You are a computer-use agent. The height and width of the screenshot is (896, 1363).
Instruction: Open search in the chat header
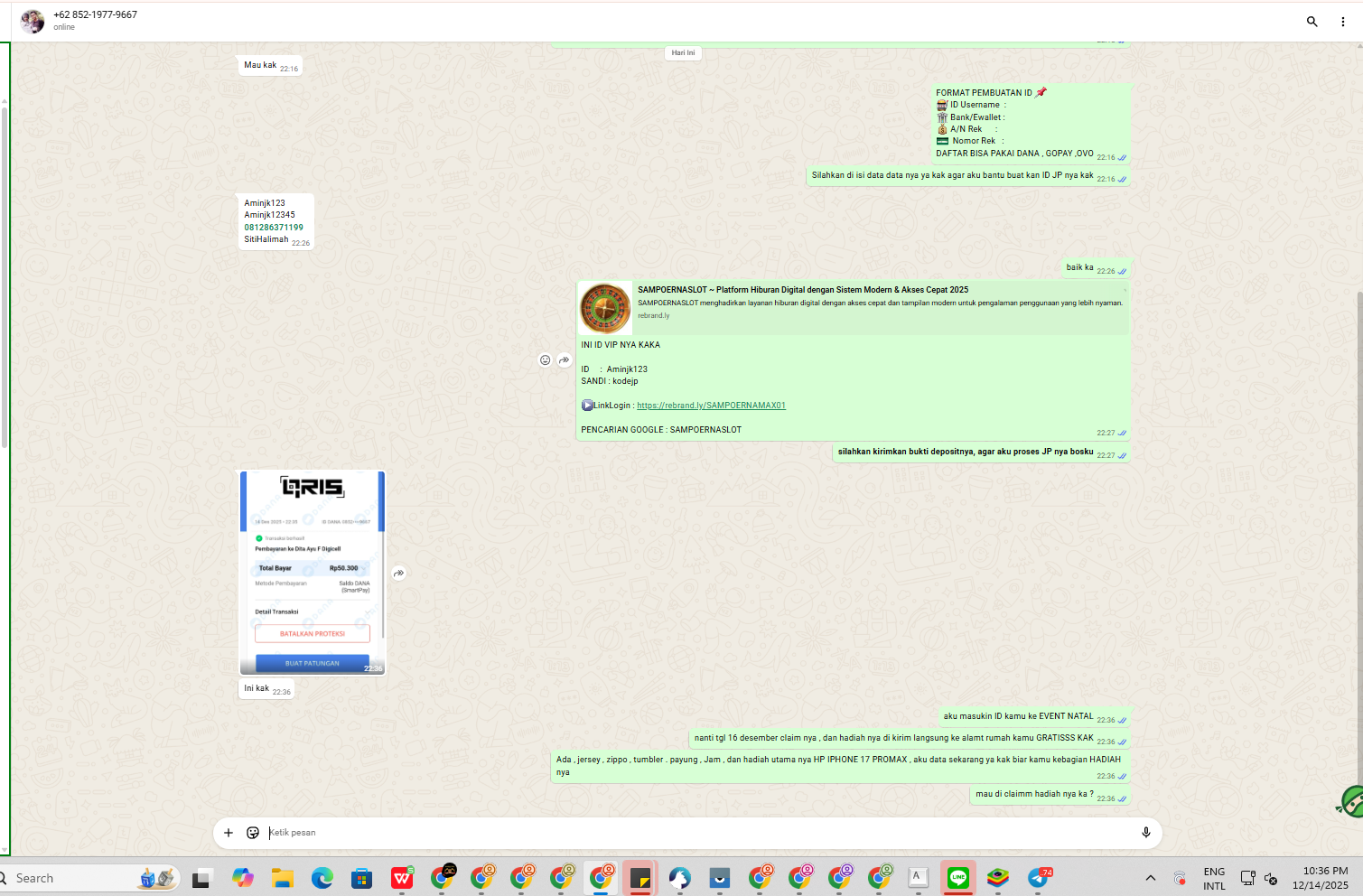[1312, 22]
